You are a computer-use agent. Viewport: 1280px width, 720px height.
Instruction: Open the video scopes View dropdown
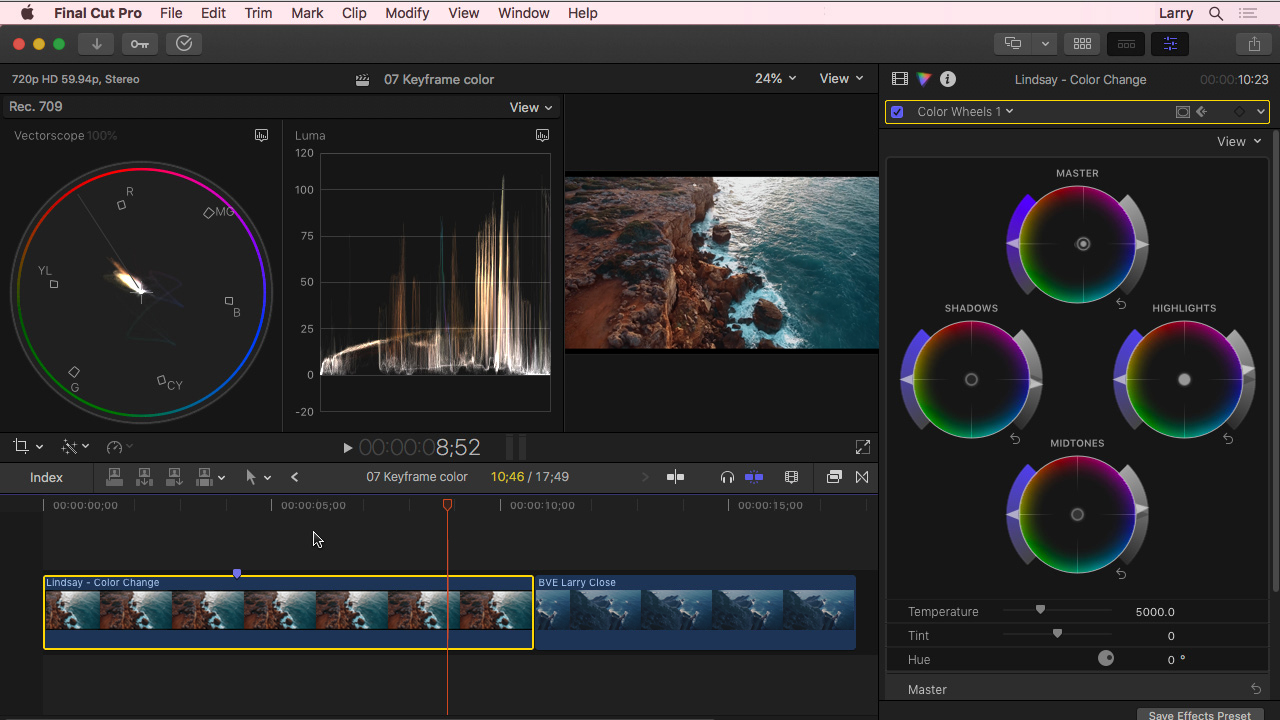[x=531, y=107]
